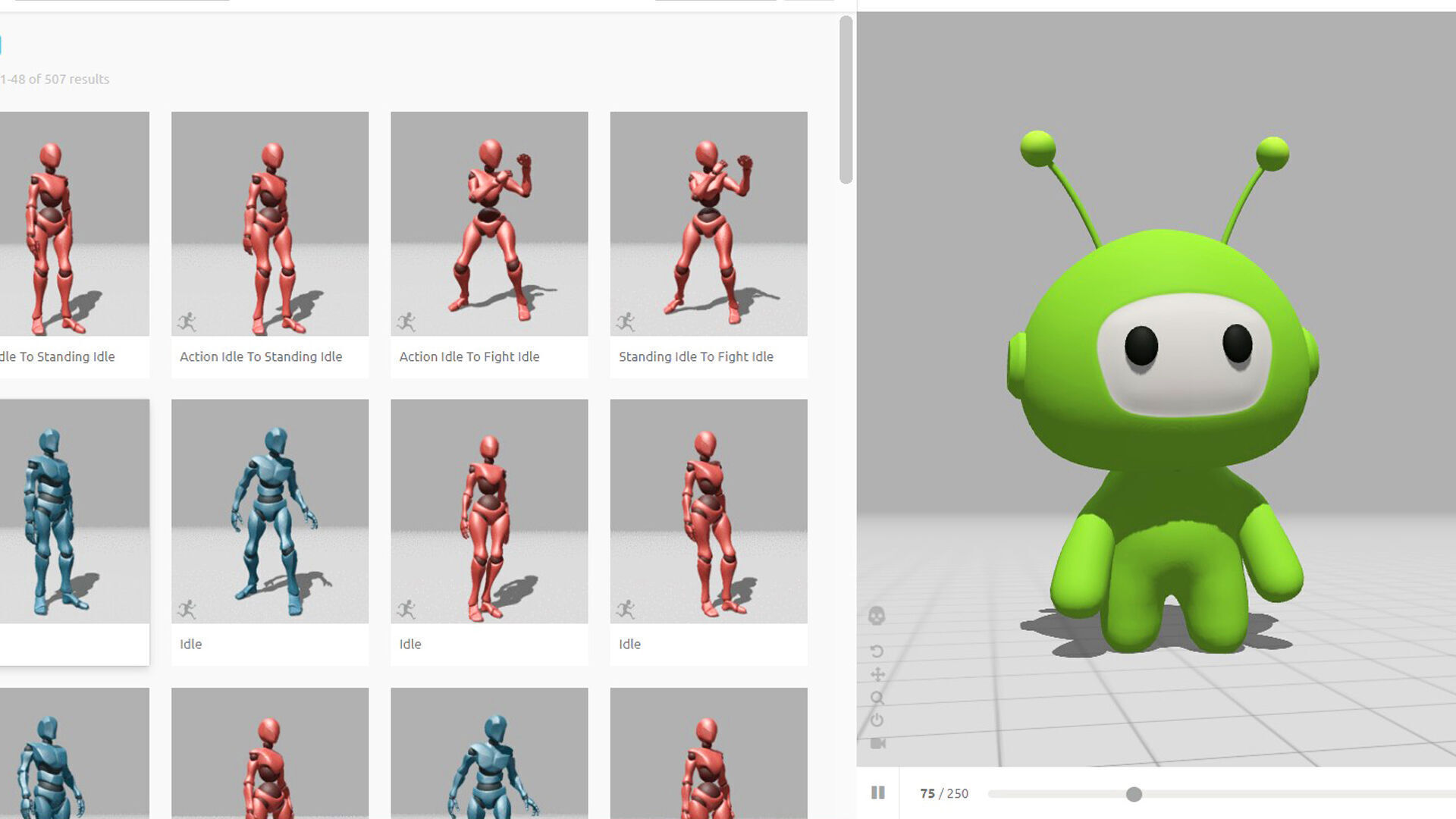
Task: Click the running-figure icon on Action Idle To Standing Idle
Action: click(x=187, y=322)
